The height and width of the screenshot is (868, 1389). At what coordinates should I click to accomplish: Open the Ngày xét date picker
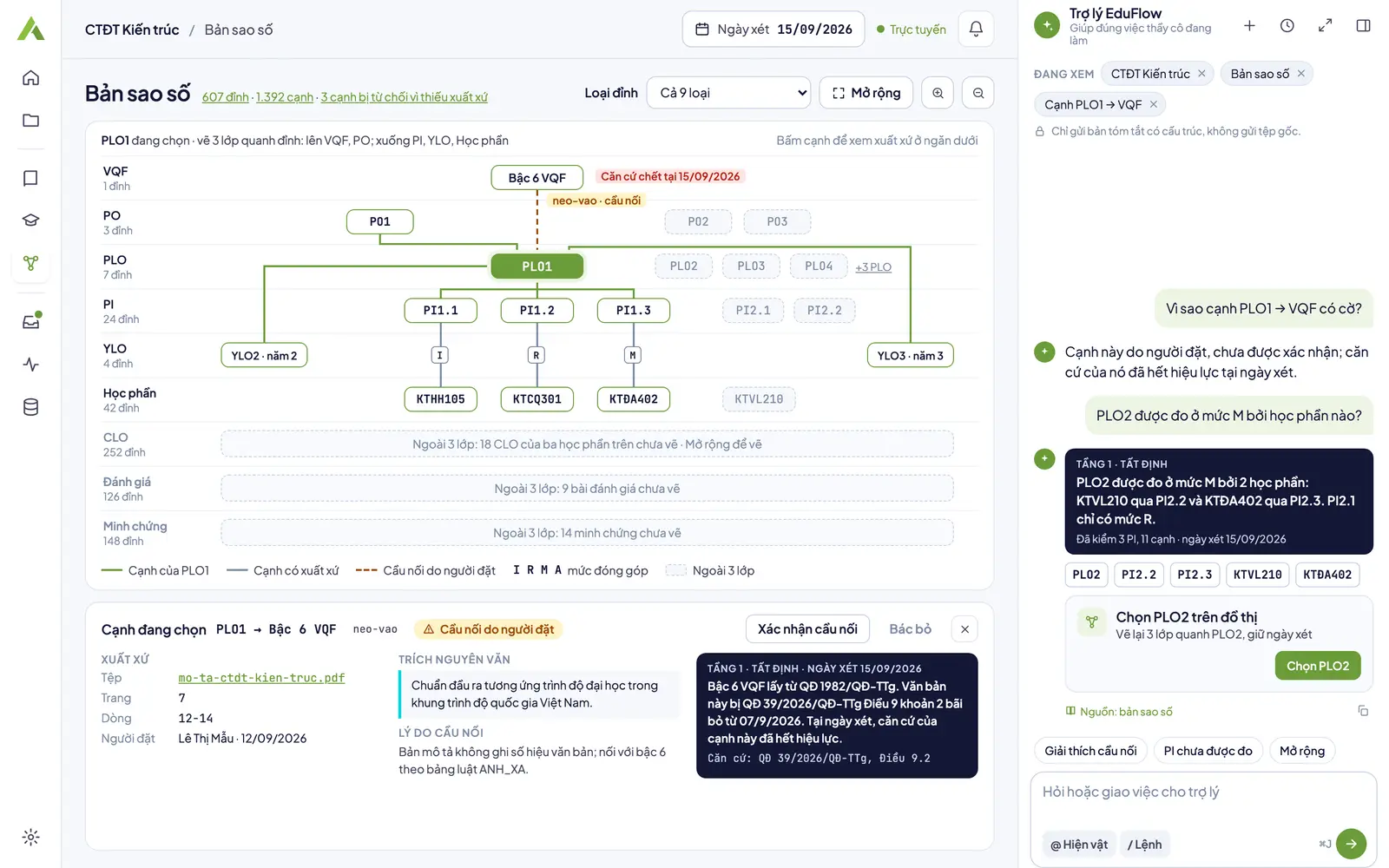(x=773, y=29)
